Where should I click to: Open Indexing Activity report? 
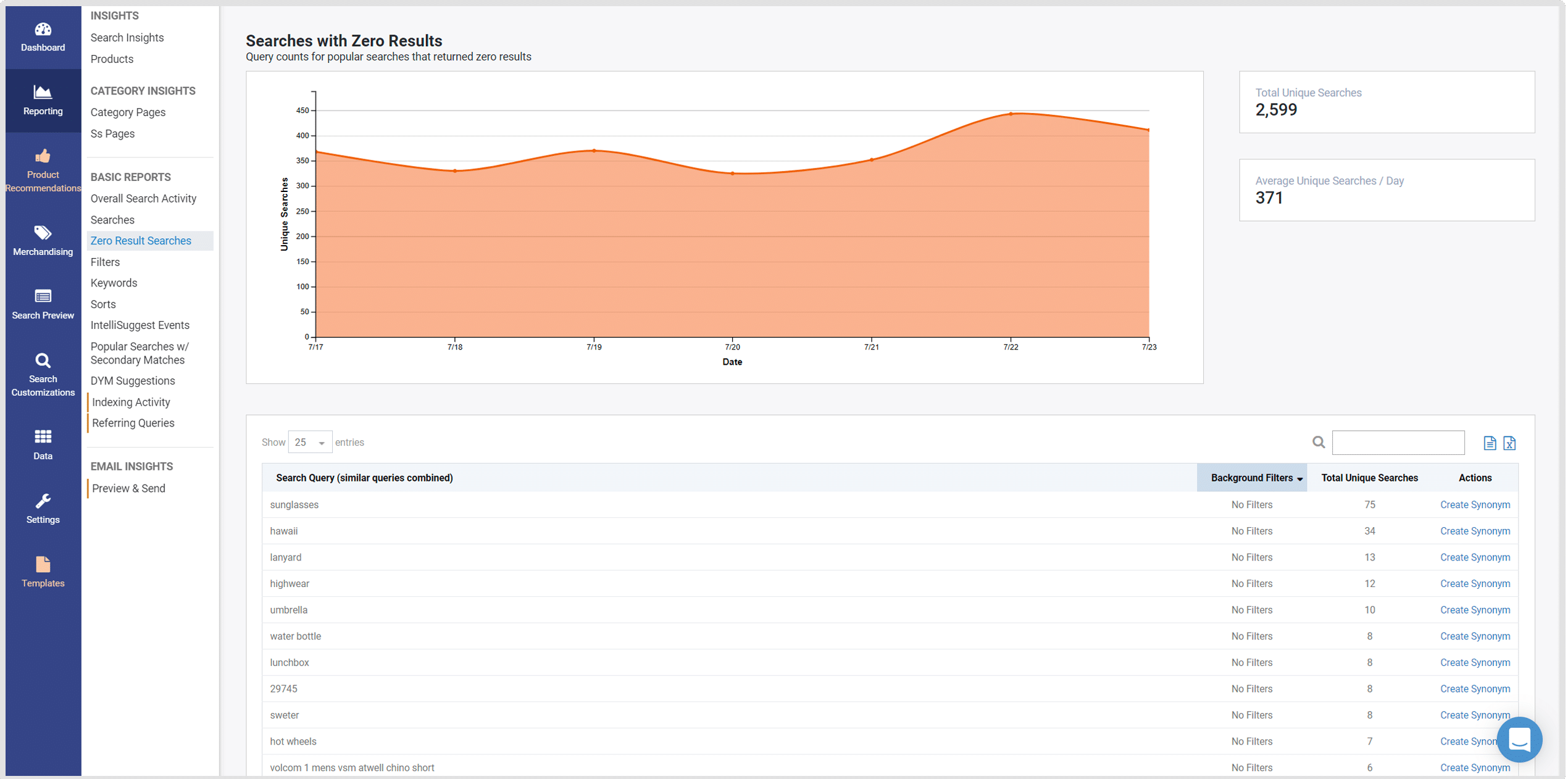pos(131,402)
